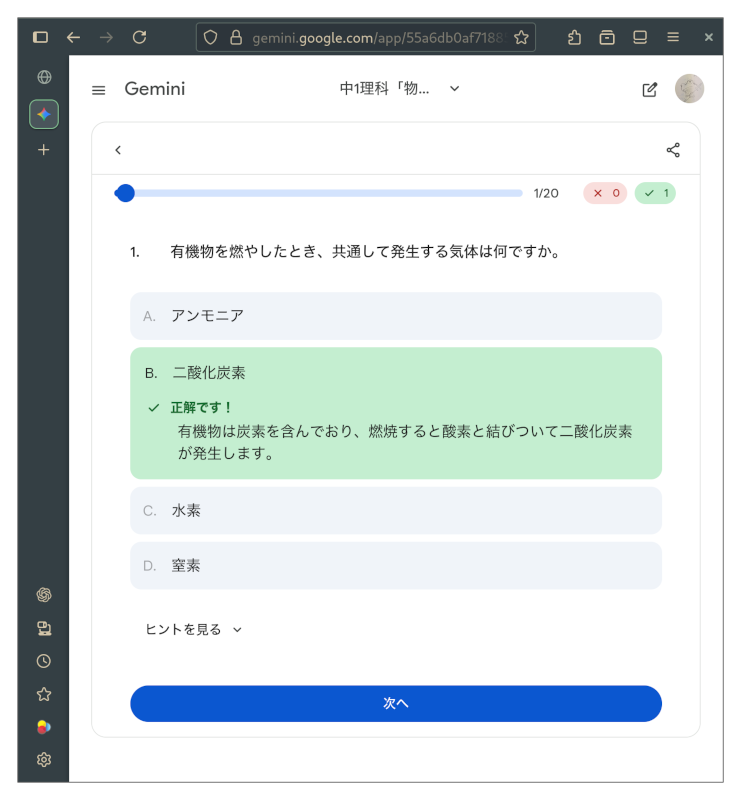Open settings gear in the sidebar
Viewport: 741px width, 800px height.
coord(44,760)
